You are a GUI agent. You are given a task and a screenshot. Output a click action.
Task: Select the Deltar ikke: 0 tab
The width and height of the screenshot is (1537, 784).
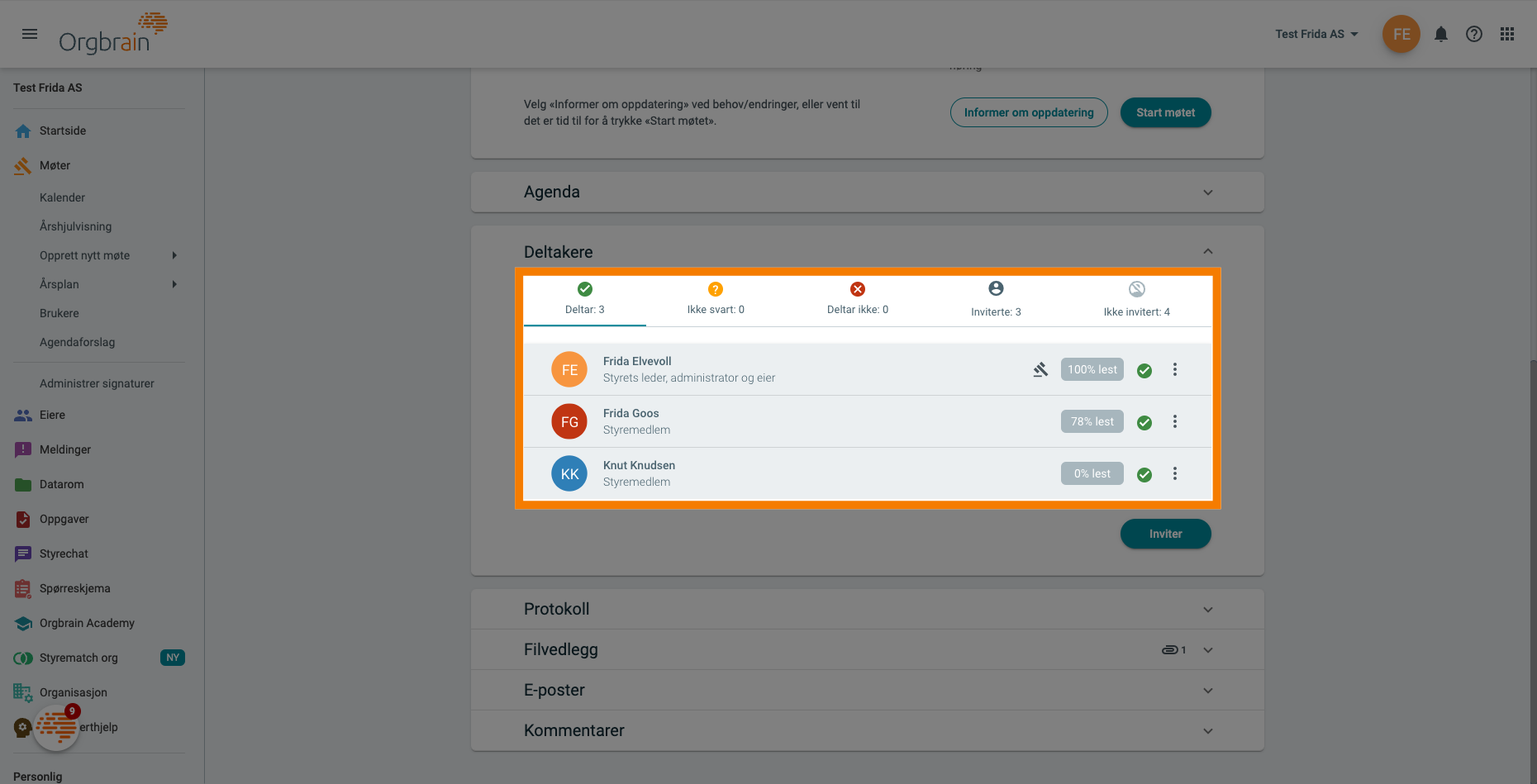pyautogui.click(x=858, y=299)
